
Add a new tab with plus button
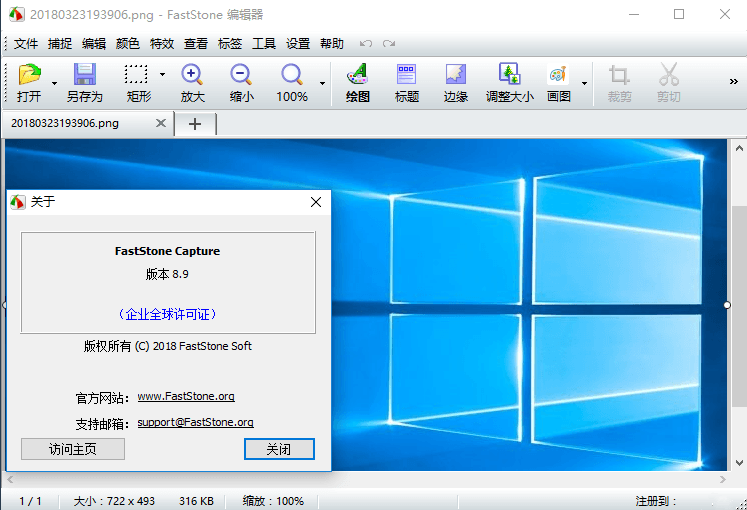tap(195, 124)
